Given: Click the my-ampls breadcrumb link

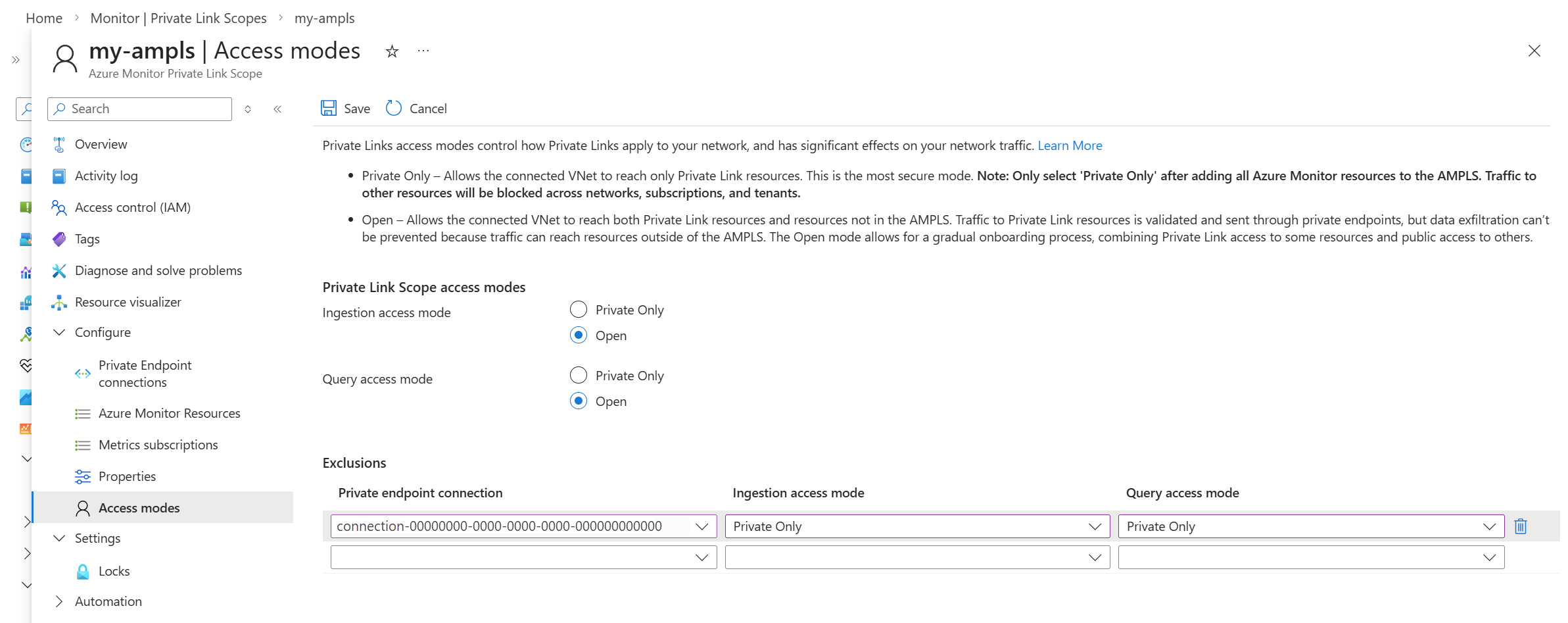Looking at the screenshot, I should coord(324,18).
